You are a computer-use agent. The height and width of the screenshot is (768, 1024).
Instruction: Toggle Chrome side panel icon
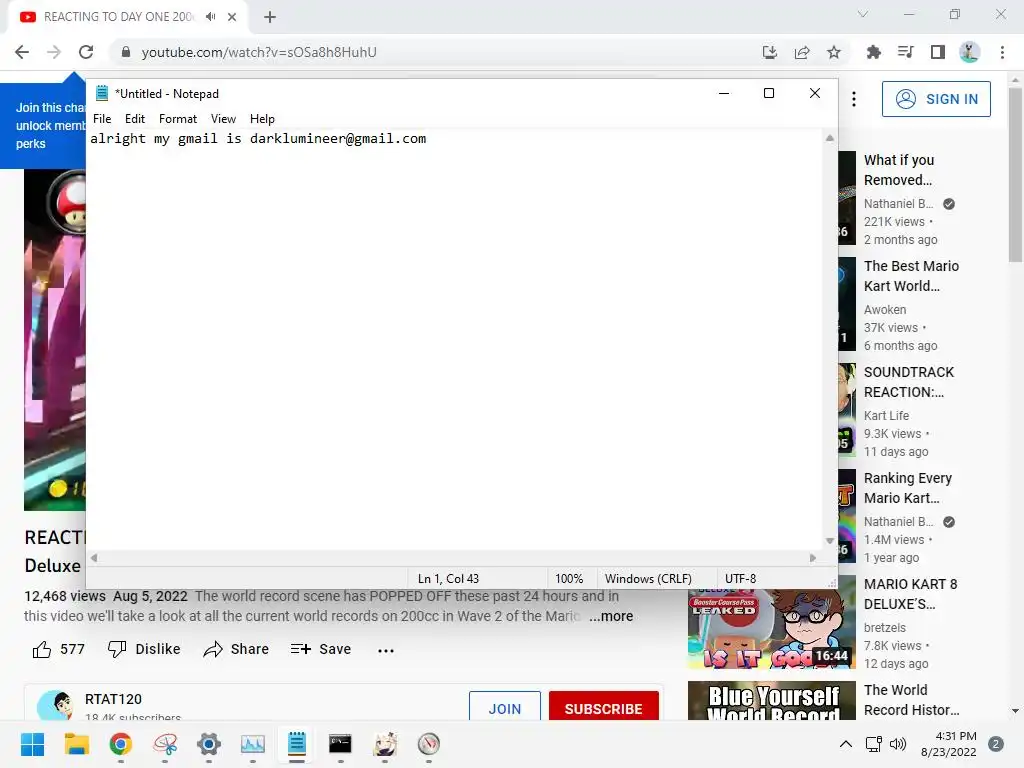(938, 52)
